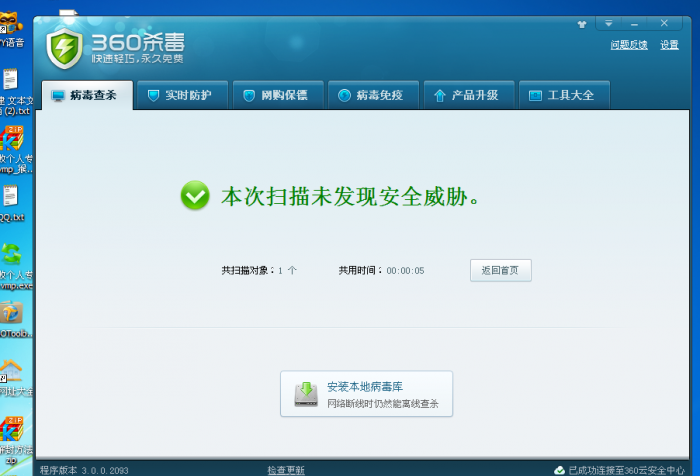Click the round icon on 病毒免疫 tab
The width and height of the screenshot is (700, 476).
[x=344, y=96]
